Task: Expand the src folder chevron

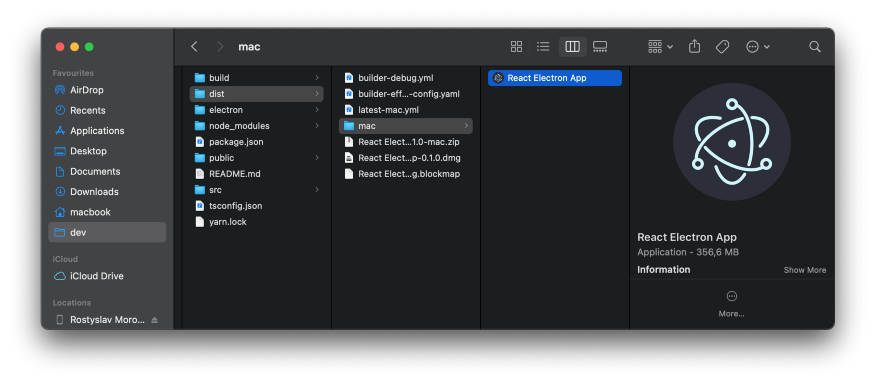Action: [x=317, y=190]
